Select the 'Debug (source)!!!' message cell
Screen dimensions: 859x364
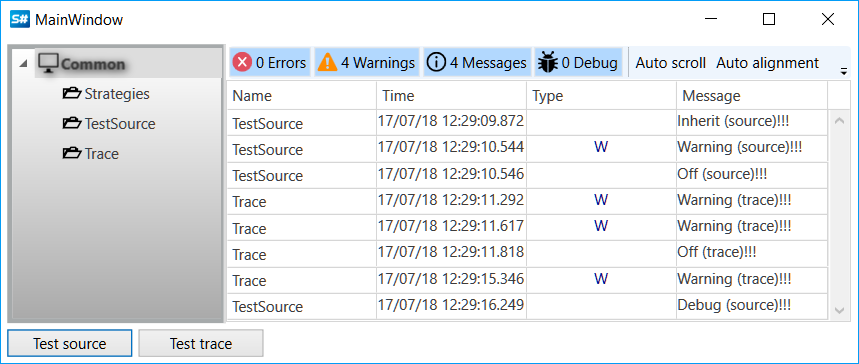[x=752, y=305]
